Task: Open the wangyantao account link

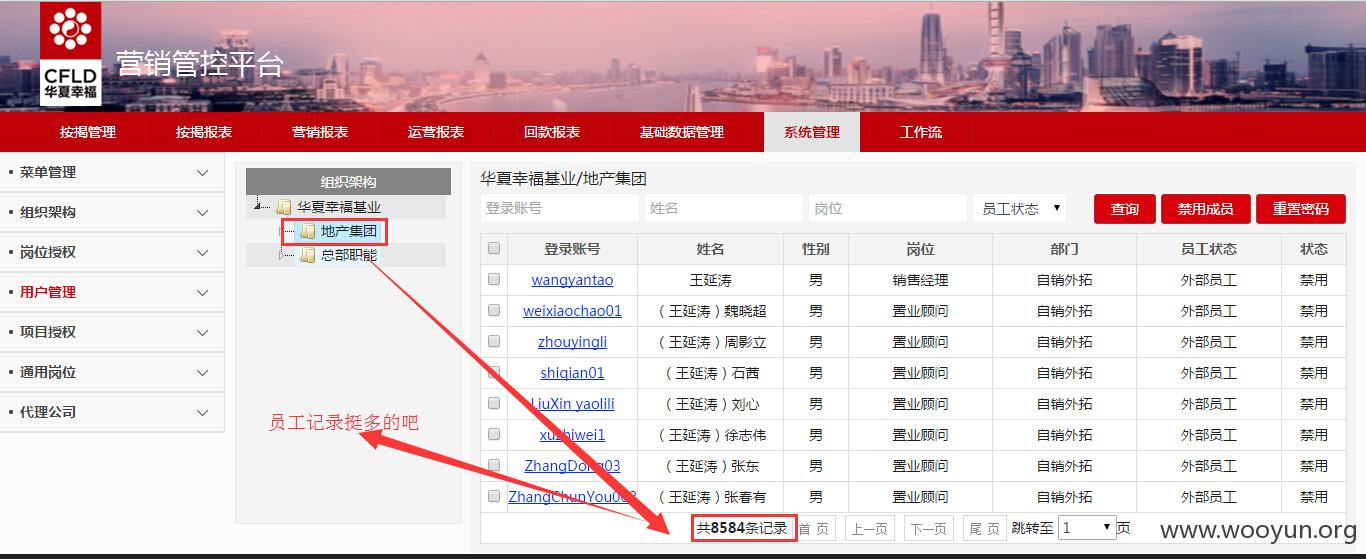Action: pos(572,280)
